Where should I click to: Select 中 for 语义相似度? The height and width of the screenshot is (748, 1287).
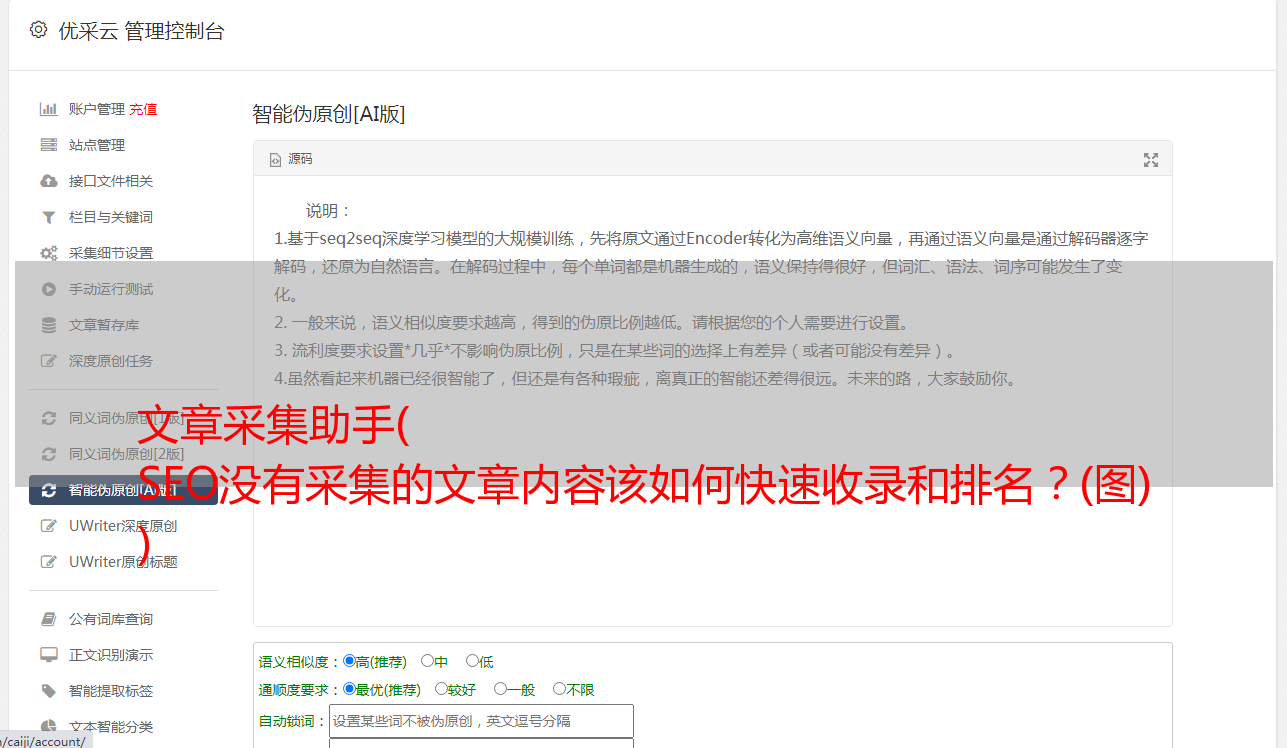pyautogui.click(x=434, y=661)
